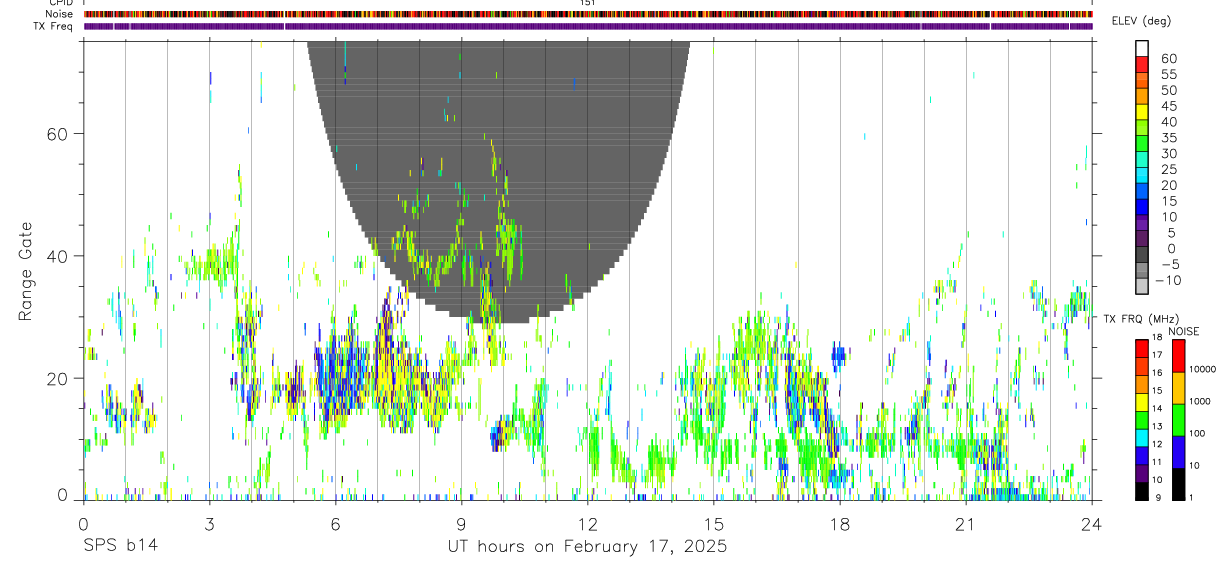Click the black bottom segment of NOISE colorbar
The width and height of the screenshot is (1228, 567).
pos(1178,484)
